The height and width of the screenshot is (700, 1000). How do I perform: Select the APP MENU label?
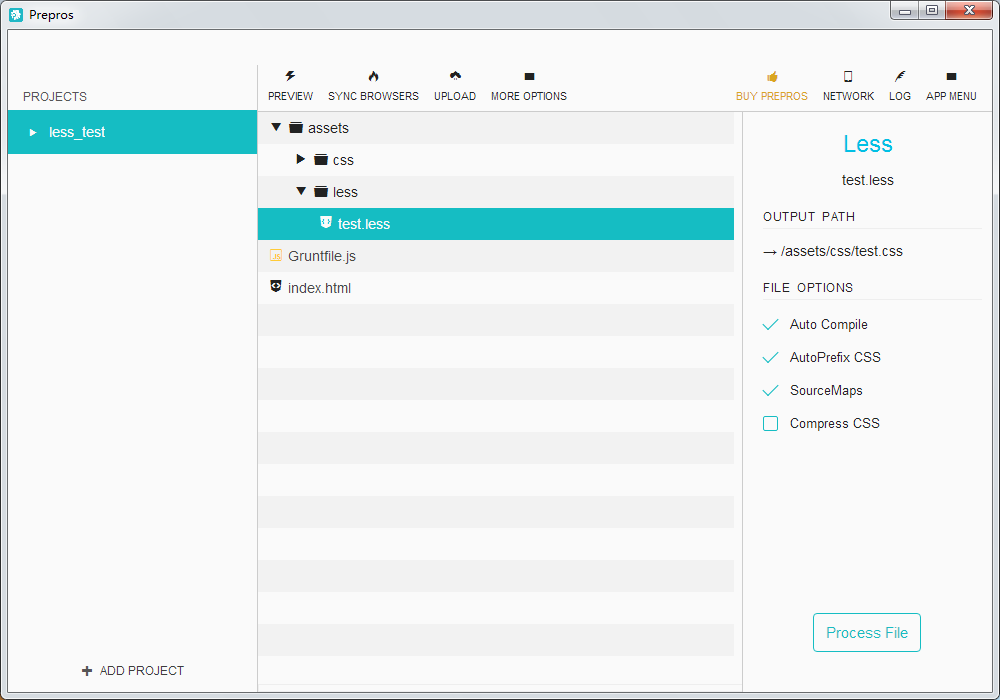[951, 96]
